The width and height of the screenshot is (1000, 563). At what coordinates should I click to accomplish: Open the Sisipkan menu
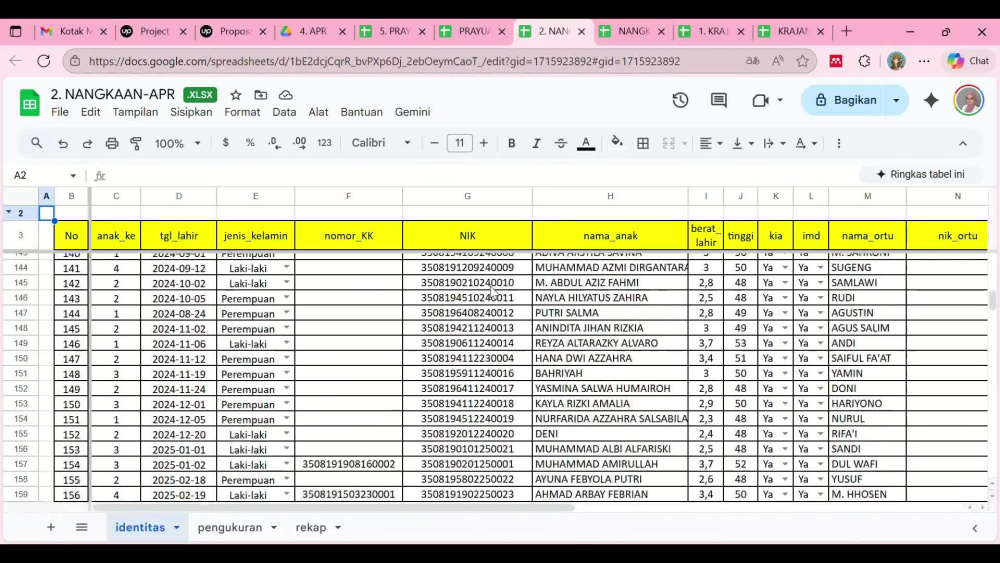(191, 112)
